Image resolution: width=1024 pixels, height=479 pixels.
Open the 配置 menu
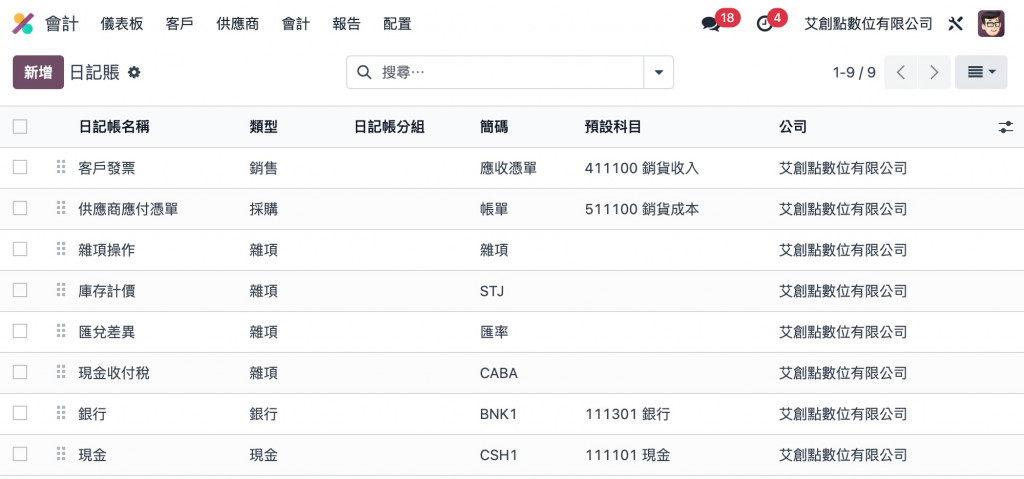397,24
